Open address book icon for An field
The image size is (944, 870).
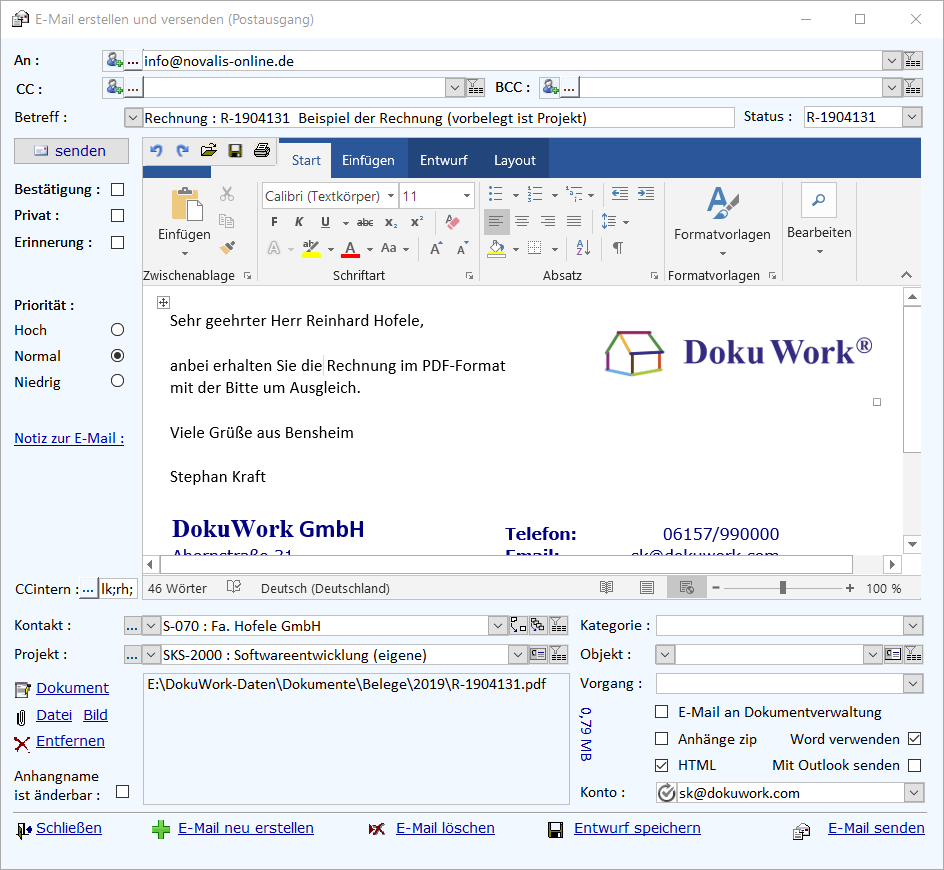coord(113,61)
